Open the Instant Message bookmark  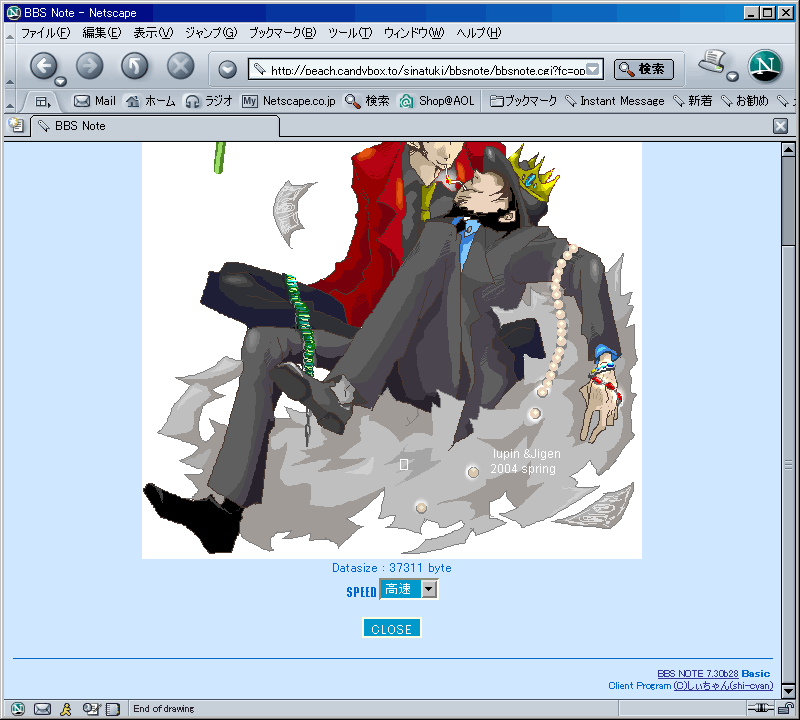[x=615, y=101]
